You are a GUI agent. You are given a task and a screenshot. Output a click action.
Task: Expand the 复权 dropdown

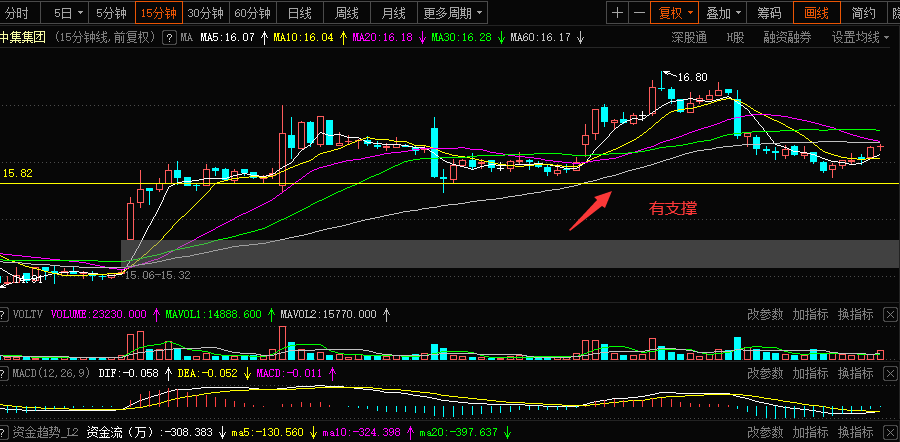pyautogui.click(x=675, y=13)
